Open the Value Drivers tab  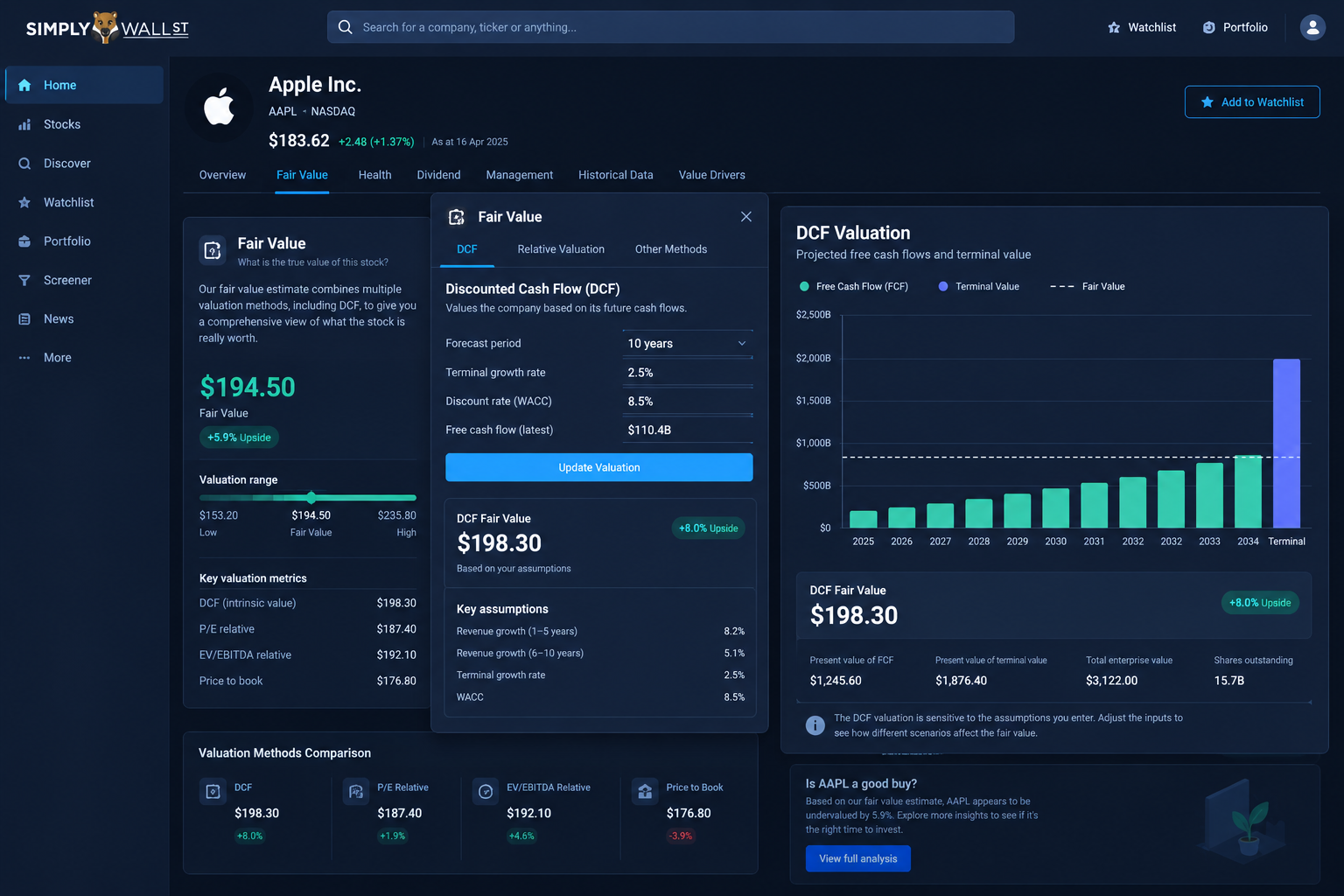click(x=712, y=175)
